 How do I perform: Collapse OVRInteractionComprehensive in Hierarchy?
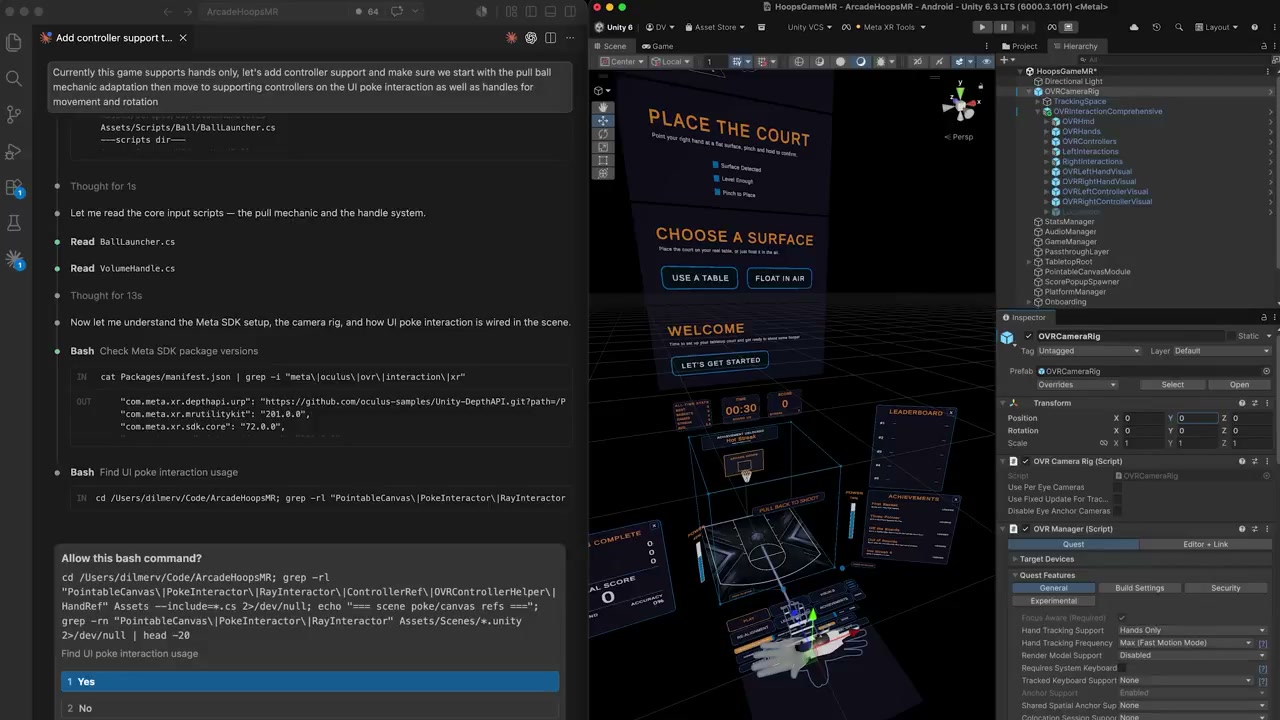1037,112
